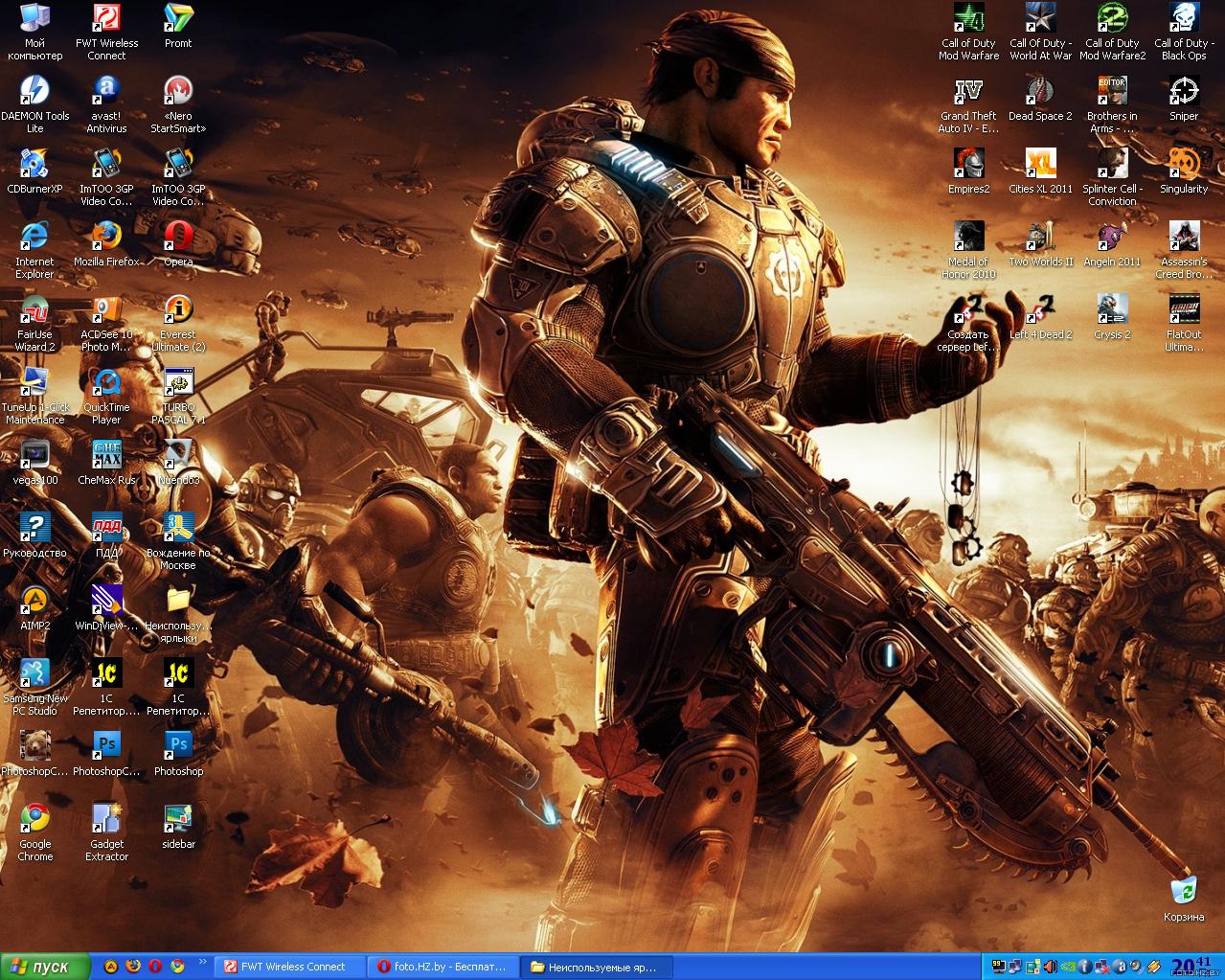Open the Opera browser desktop shortcut

pyautogui.click(x=178, y=243)
